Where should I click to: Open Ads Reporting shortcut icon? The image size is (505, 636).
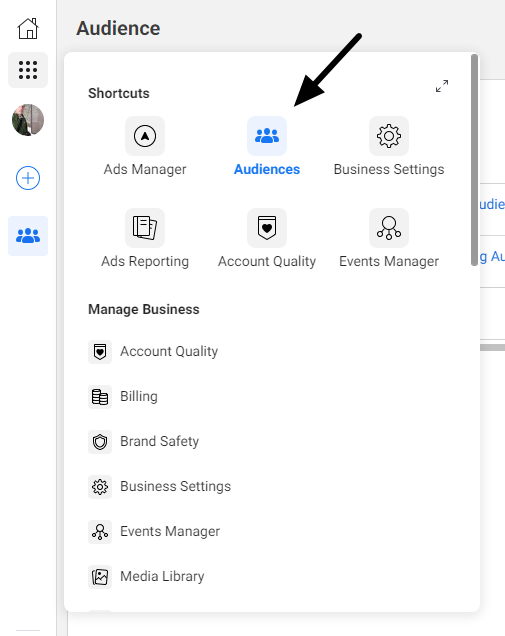coord(145,228)
